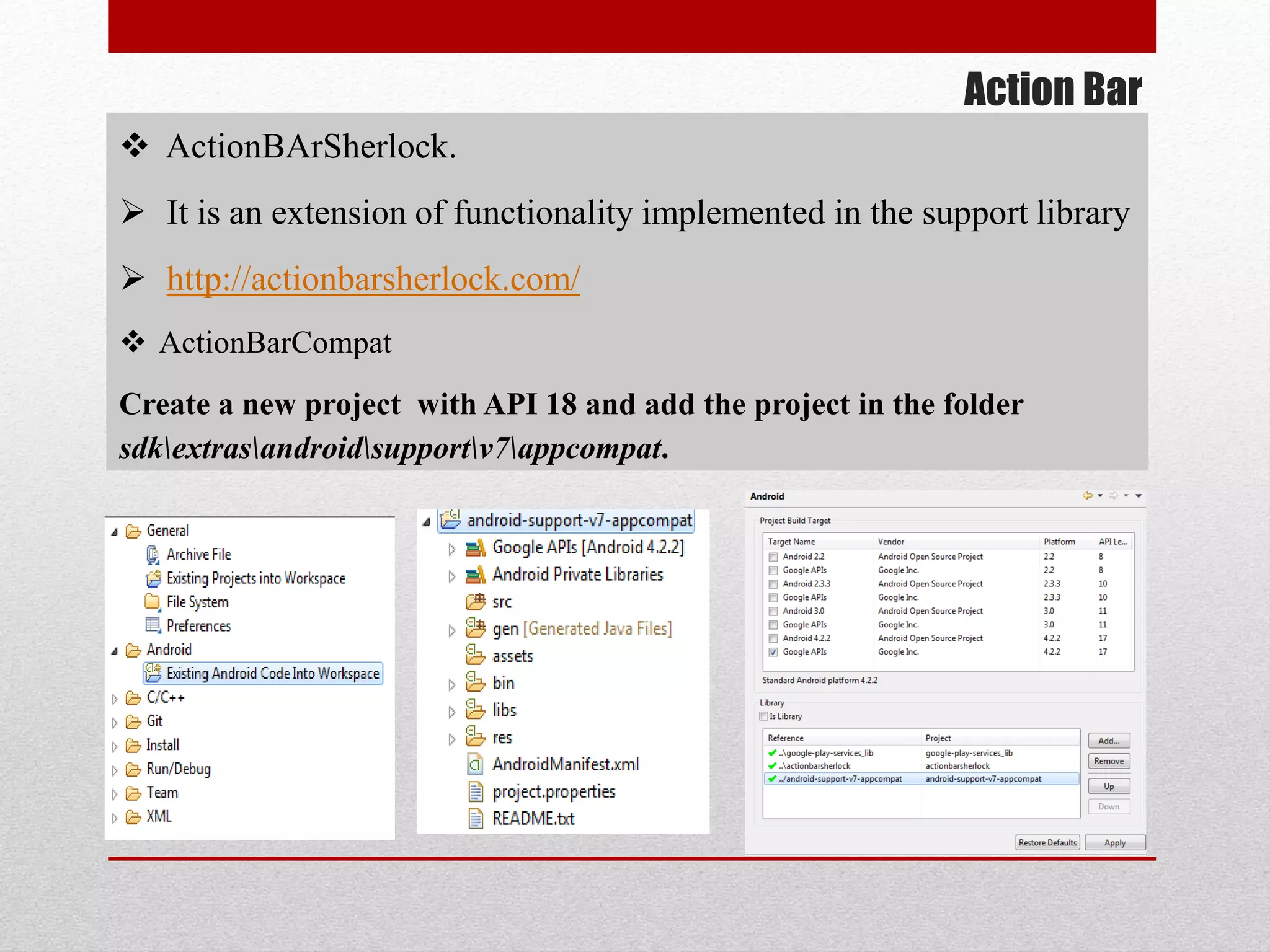This screenshot has width=1270, height=952.
Task: Click the XML folder icon
Action: point(133,818)
